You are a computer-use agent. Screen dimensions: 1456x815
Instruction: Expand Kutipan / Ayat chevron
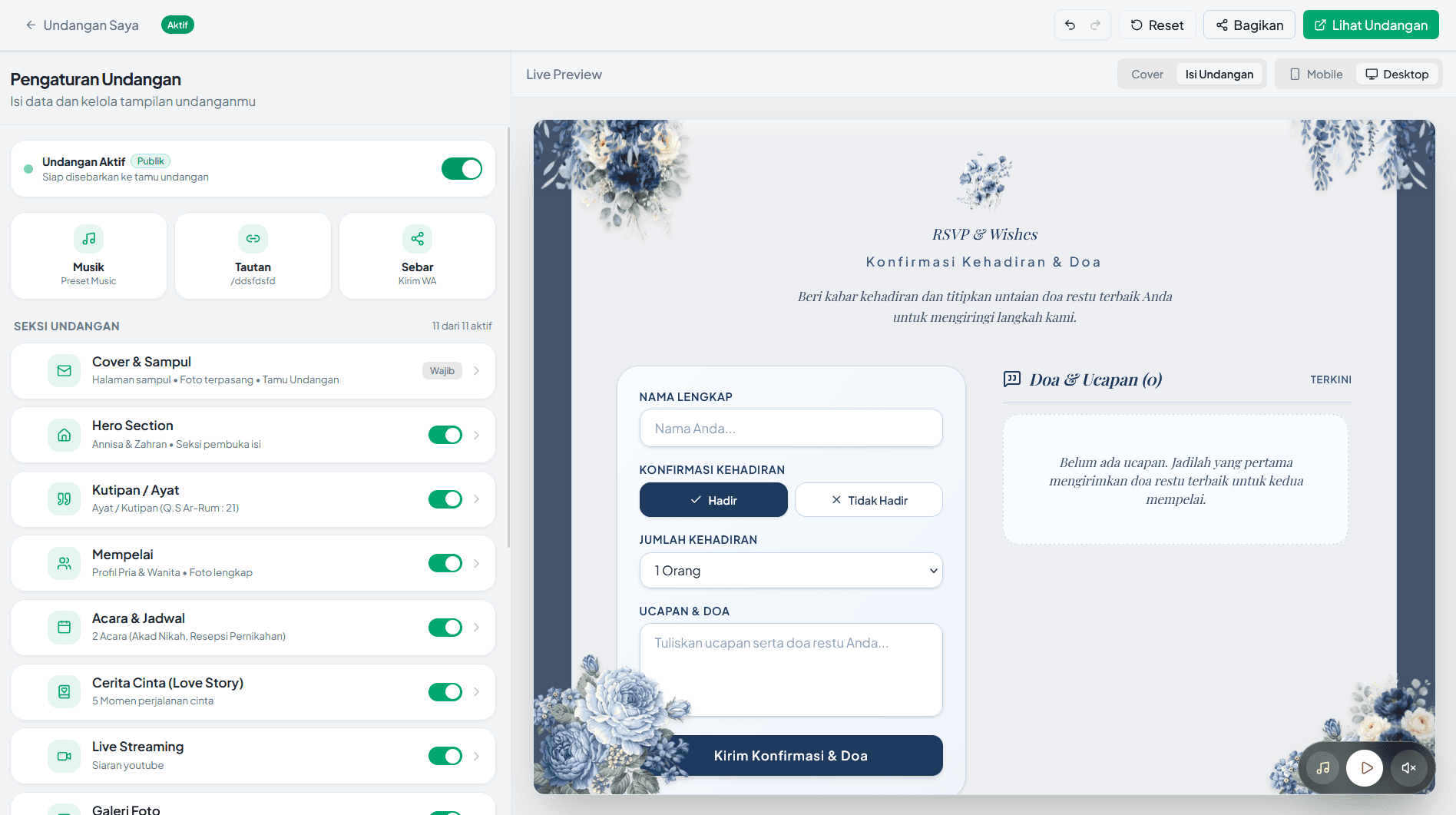[x=477, y=499]
